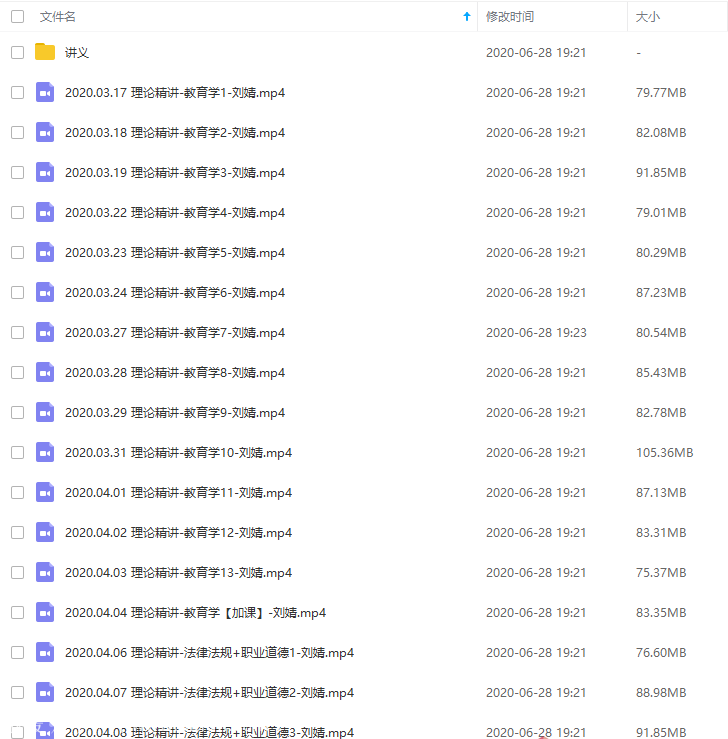Select checkbox for 2020.04.01 教育学11 file
This screenshot has width=728, height=739.
click(x=17, y=493)
